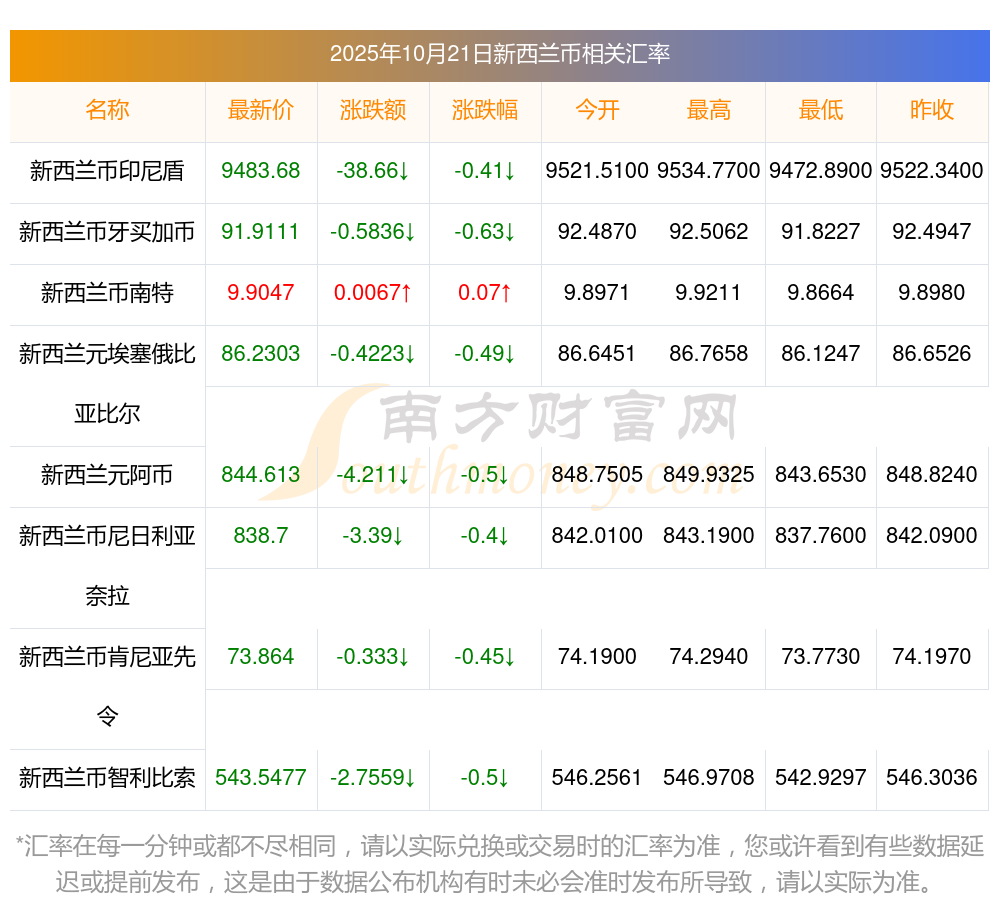The width and height of the screenshot is (1000, 913).
Task: Click the previous close 848.8240
Action: (x=932, y=474)
